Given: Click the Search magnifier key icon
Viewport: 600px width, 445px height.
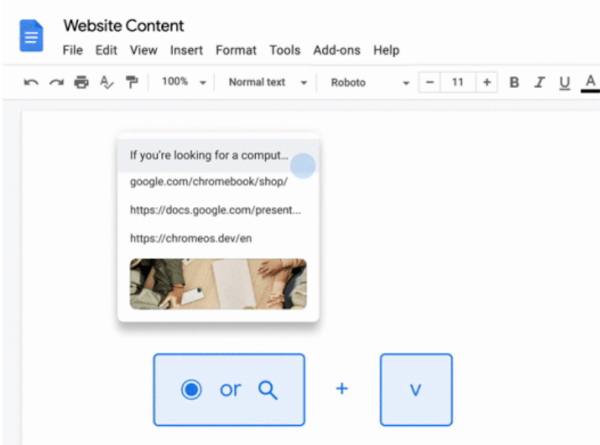Looking at the screenshot, I should [268, 390].
